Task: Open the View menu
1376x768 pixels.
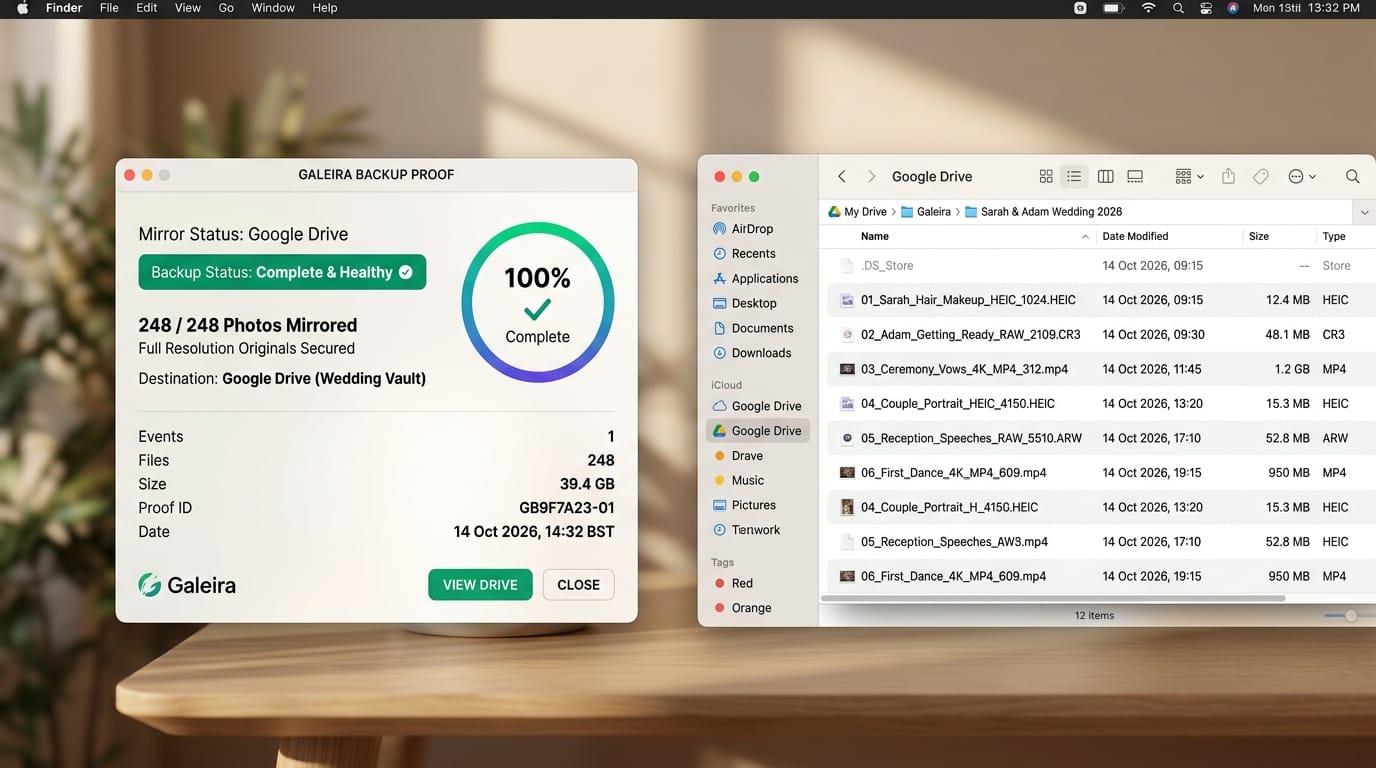Action: pyautogui.click(x=188, y=8)
